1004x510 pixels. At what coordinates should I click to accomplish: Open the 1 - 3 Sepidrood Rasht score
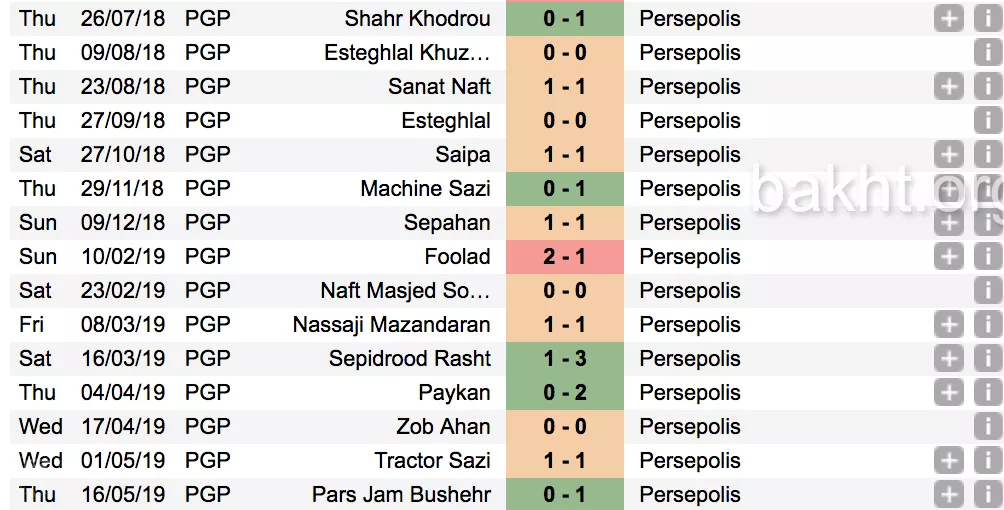pos(565,359)
